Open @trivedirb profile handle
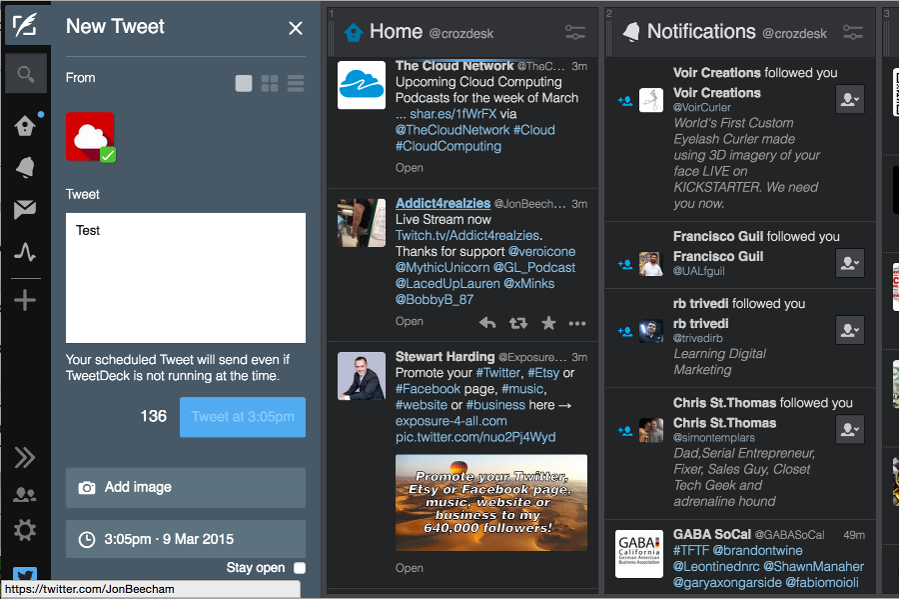The height and width of the screenshot is (600, 900). click(697, 338)
